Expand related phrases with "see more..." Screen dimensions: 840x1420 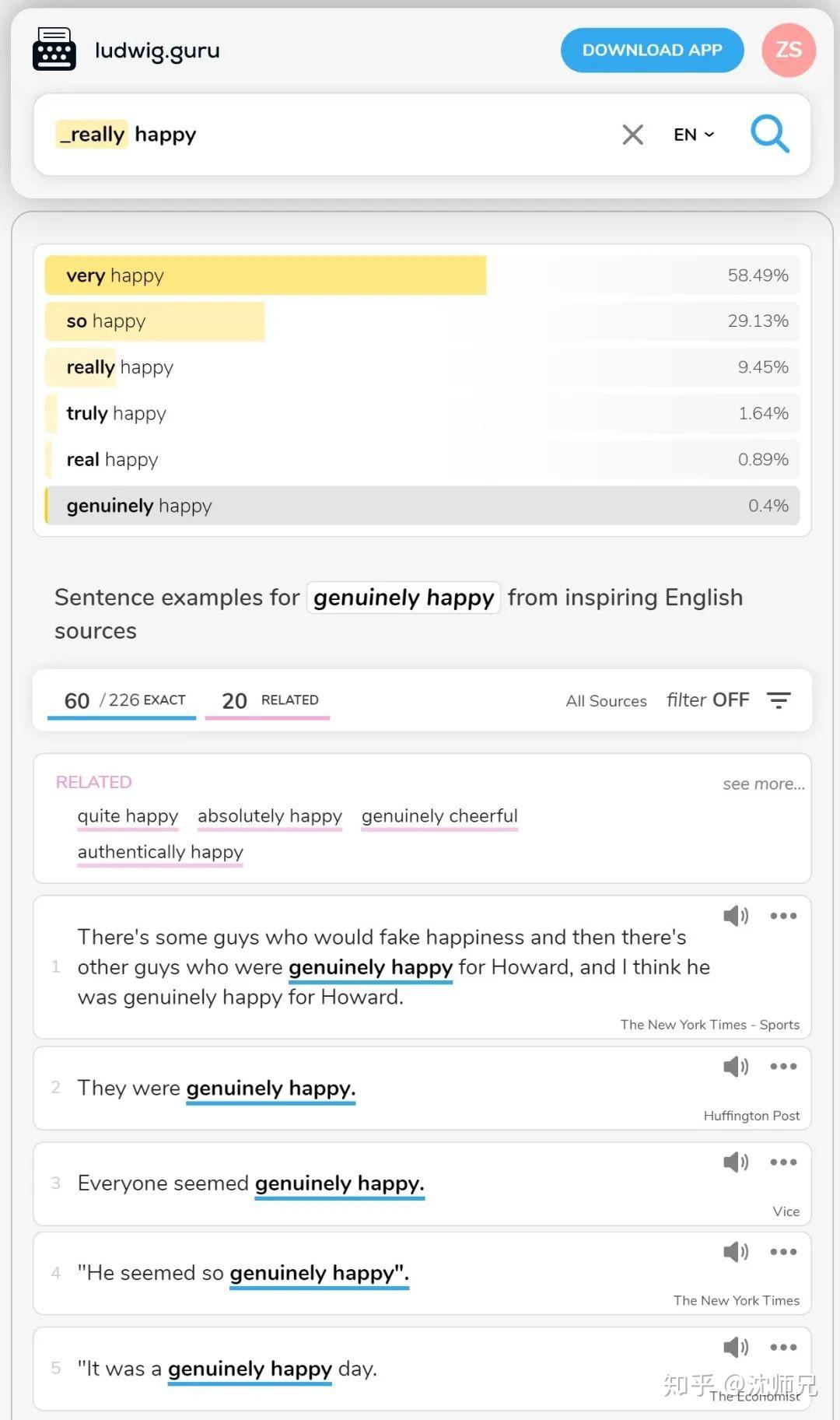pyautogui.click(x=763, y=784)
